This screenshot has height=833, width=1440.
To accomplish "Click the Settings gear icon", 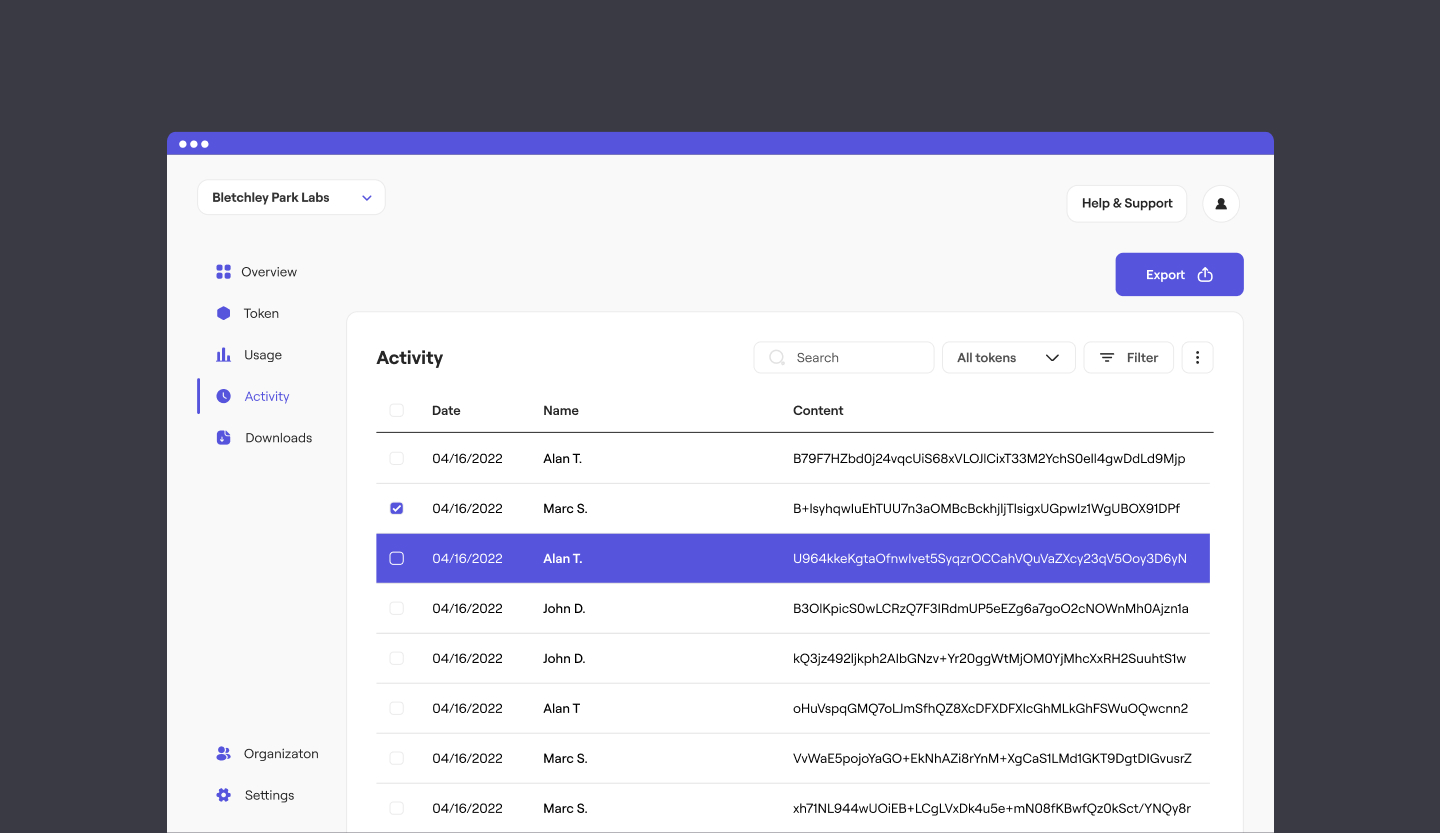I will pos(223,795).
